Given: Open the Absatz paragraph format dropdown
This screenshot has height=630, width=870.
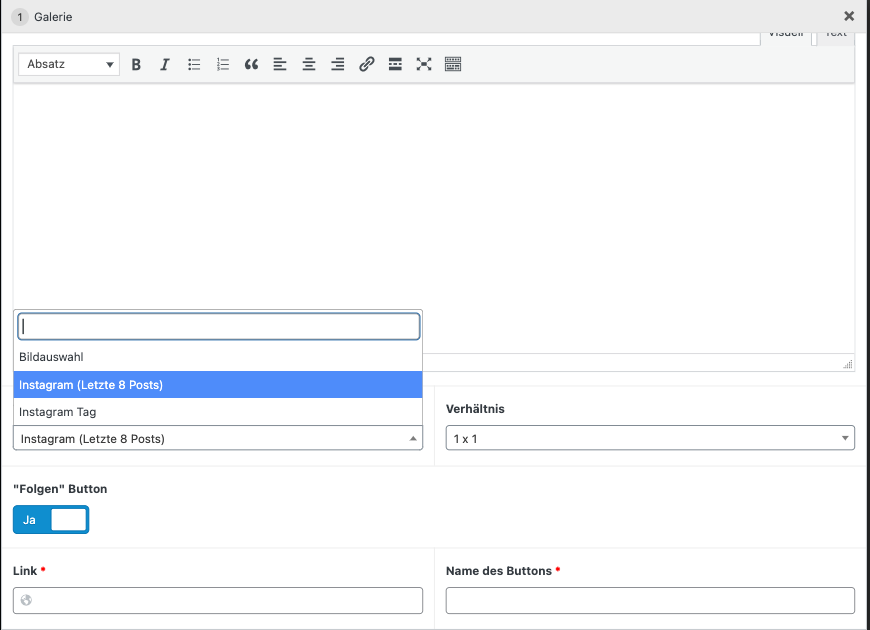Looking at the screenshot, I should [69, 64].
